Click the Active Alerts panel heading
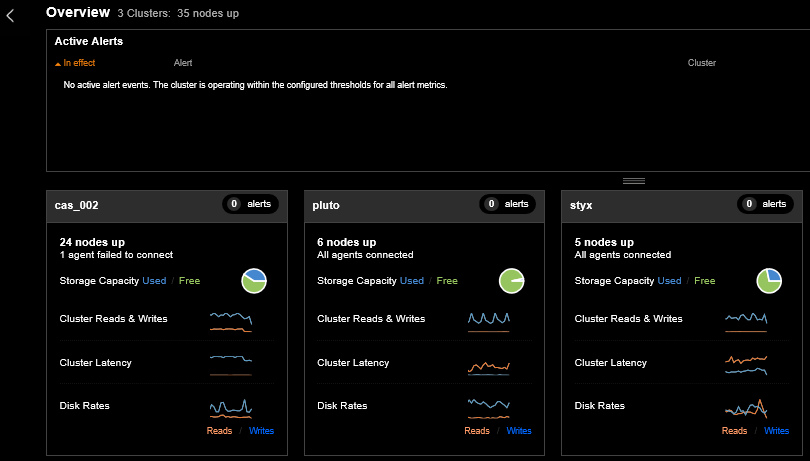 click(x=89, y=41)
